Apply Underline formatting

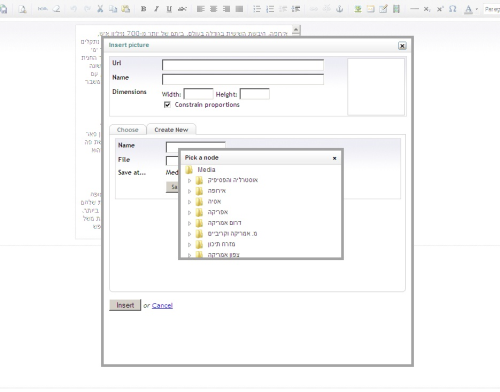tap(169, 9)
